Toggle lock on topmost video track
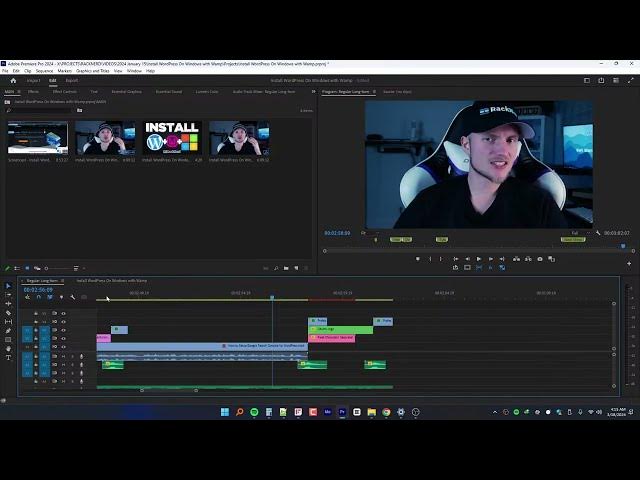640x480 pixels. tap(36, 313)
